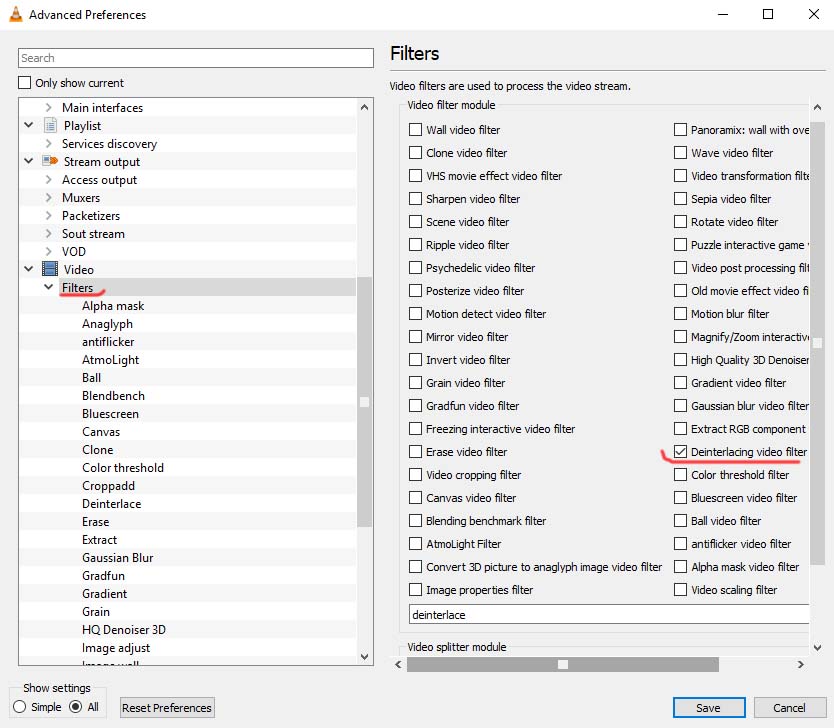Image resolution: width=834 pixels, height=728 pixels.
Task: Select Croppadd in the tree
Action: [109, 486]
